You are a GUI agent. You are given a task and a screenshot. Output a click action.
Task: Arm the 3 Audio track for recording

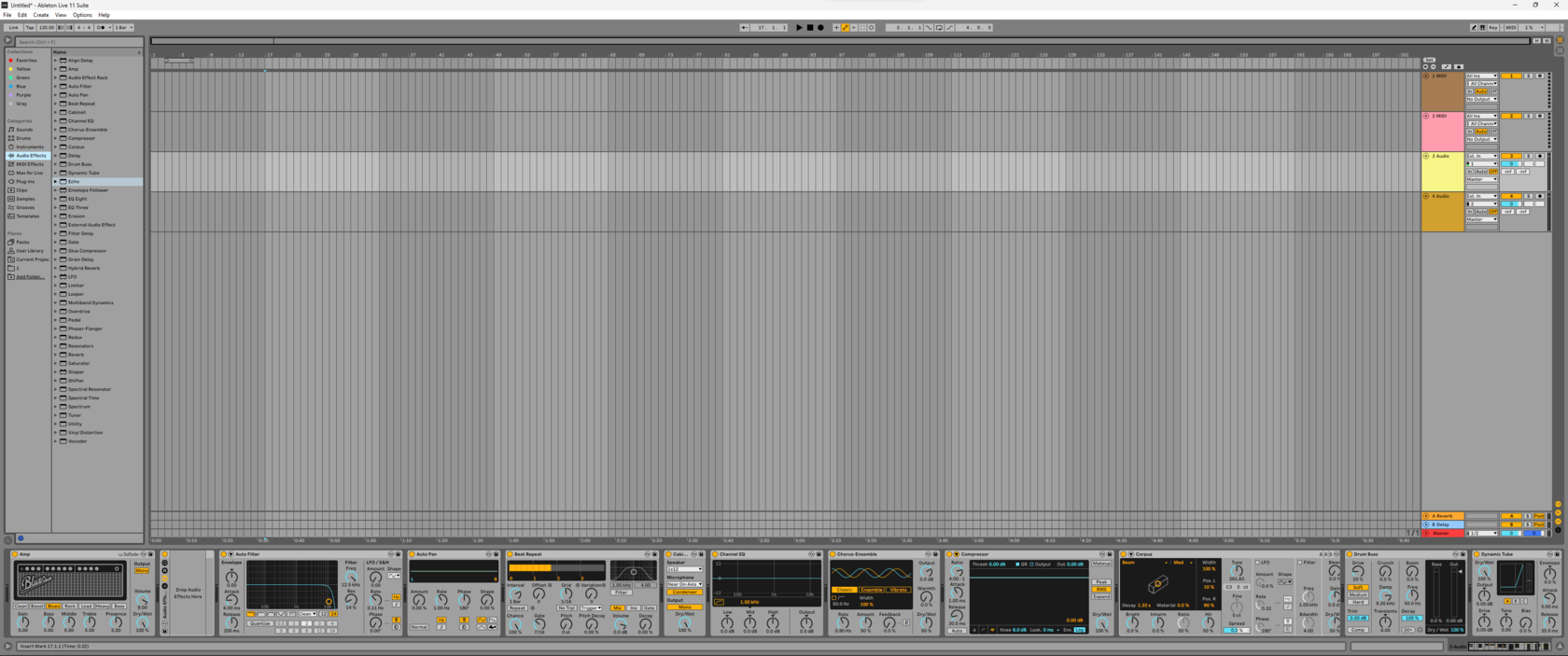coord(1540,156)
